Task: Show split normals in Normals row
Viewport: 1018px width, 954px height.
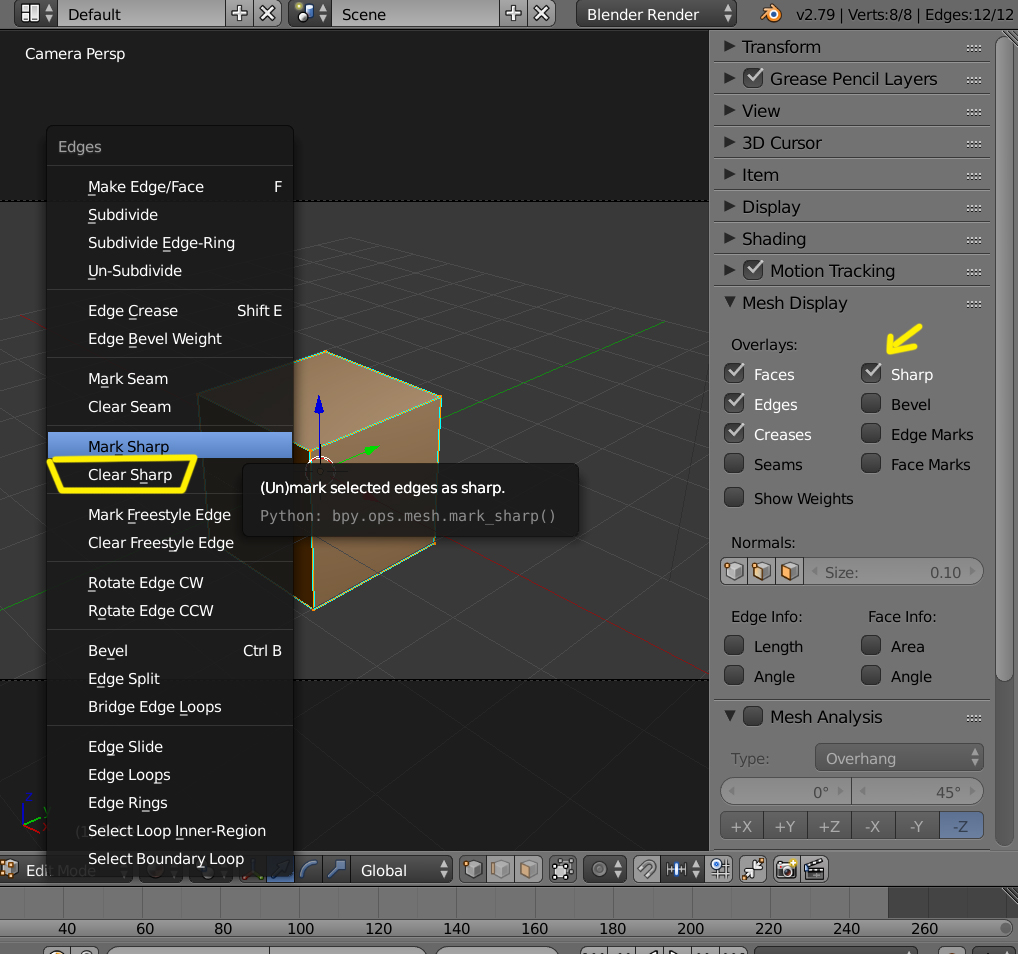Action: pyautogui.click(x=762, y=572)
